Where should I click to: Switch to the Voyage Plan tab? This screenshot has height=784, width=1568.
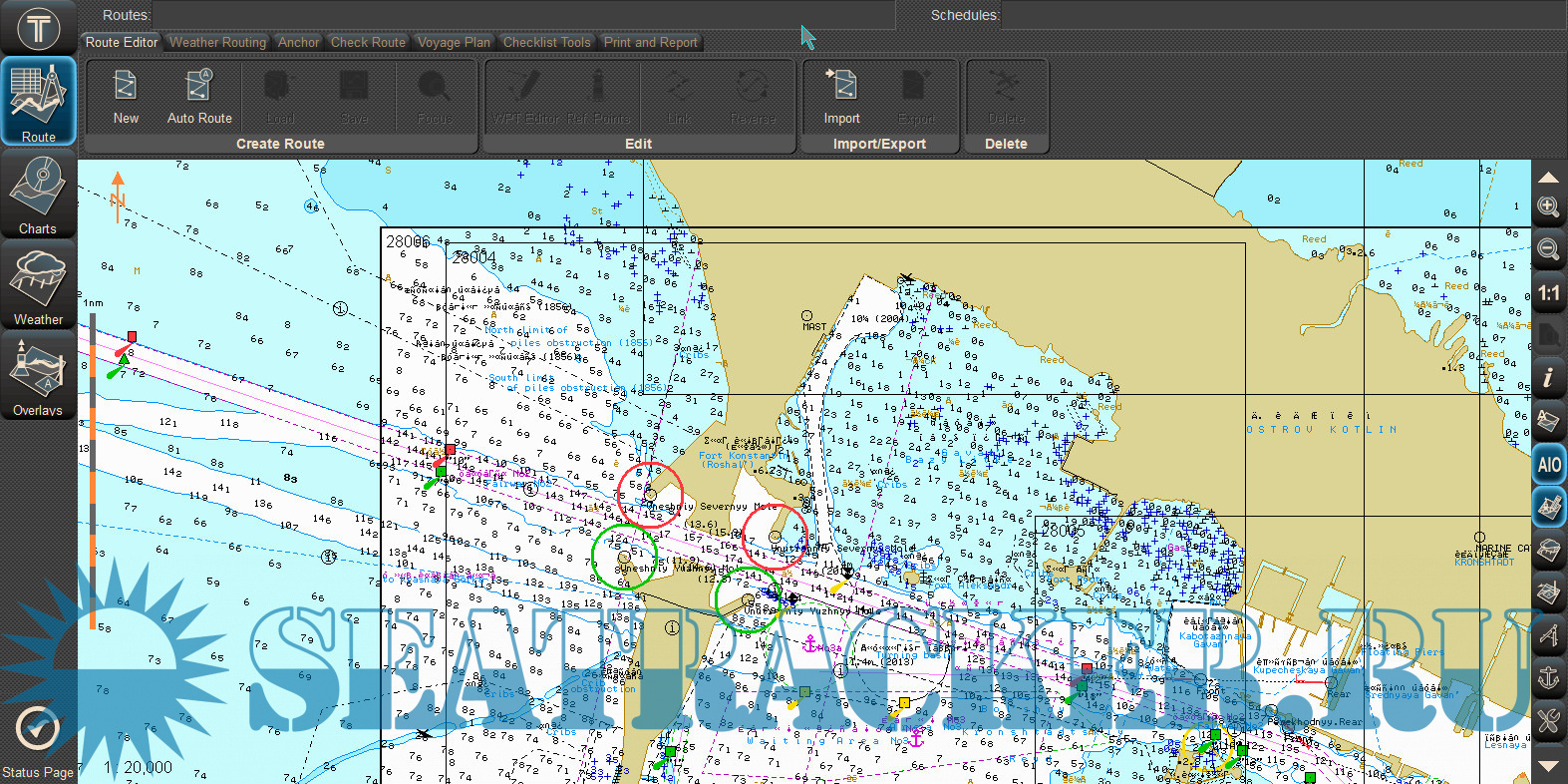click(454, 42)
